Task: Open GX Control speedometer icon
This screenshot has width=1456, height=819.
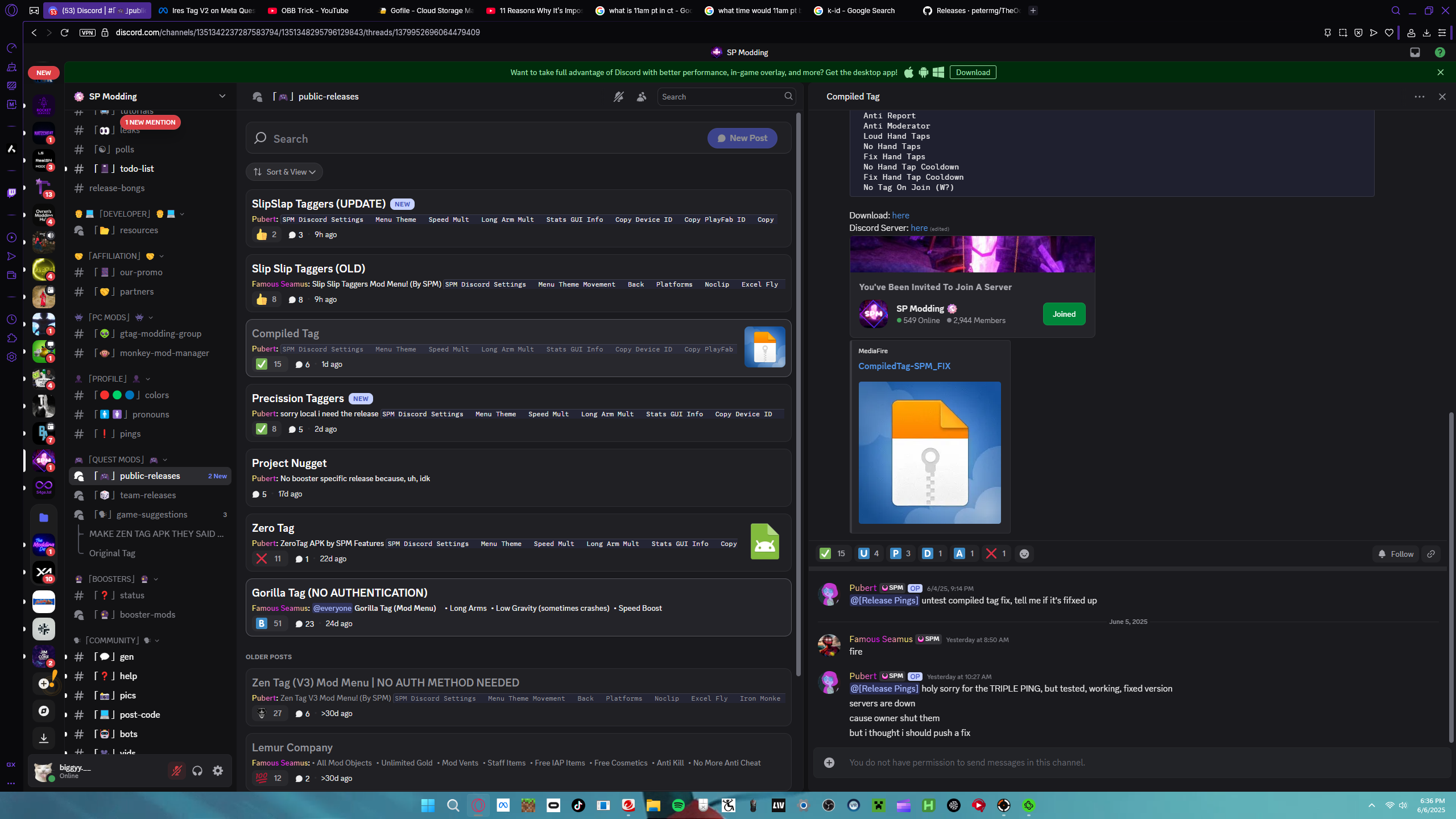Action: tap(11, 48)
